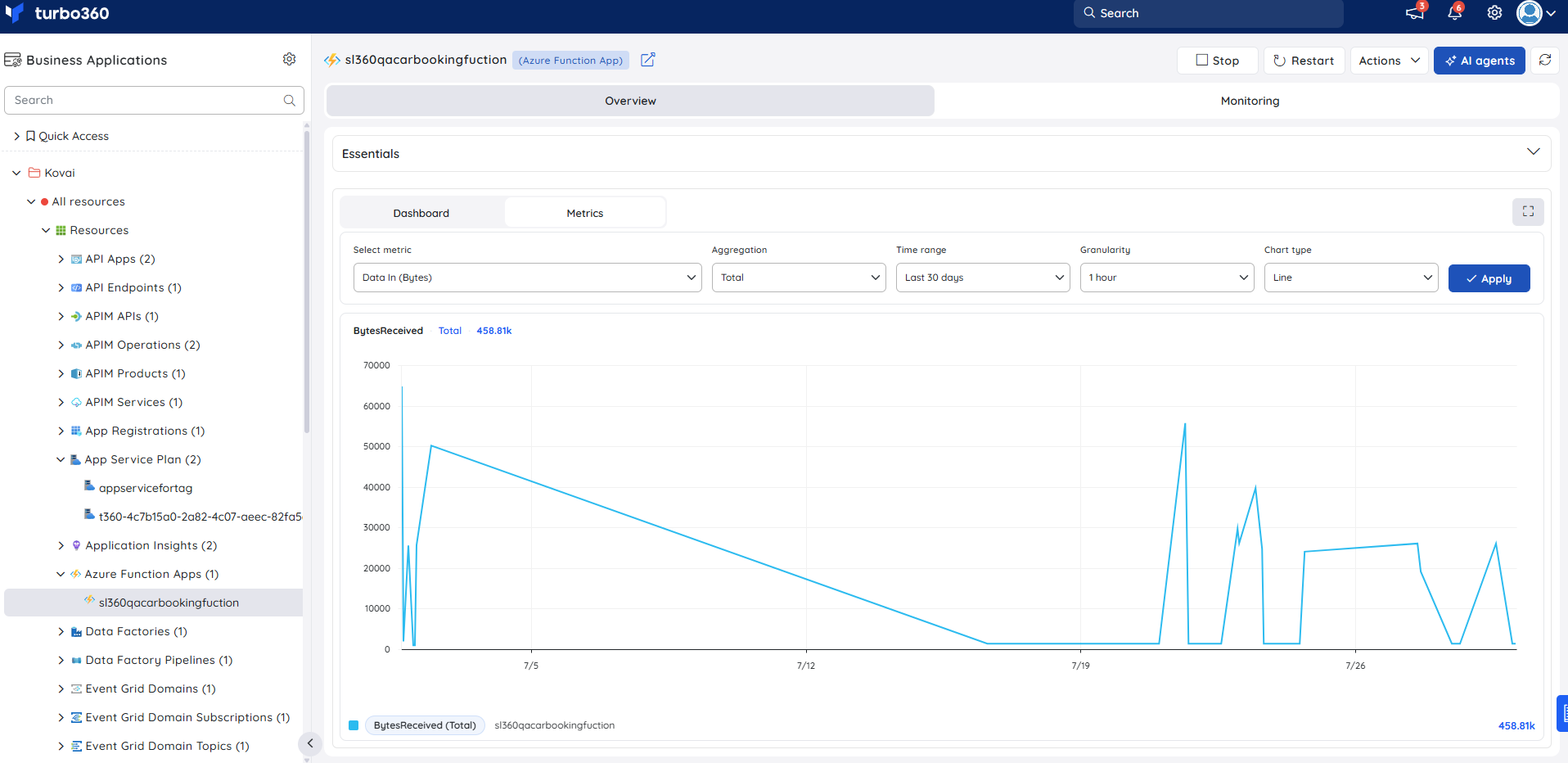This screenshot has width=1568, height=763.
Task: Select Event Grid Domain Subscriptions (1)
Action: pyautogui.click(x=187, y=717)
